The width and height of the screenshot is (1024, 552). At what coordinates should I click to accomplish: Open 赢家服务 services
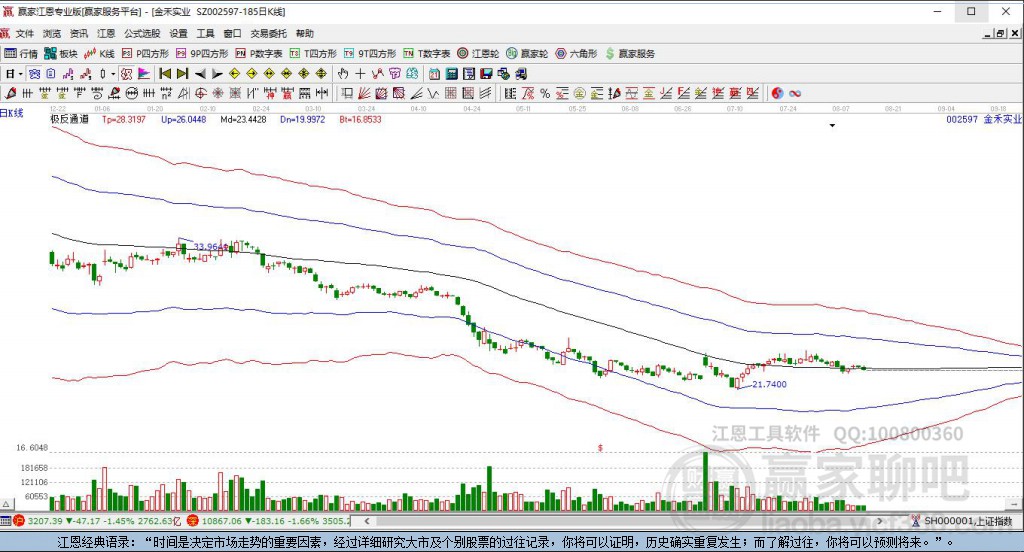click(x=630, y=54)
